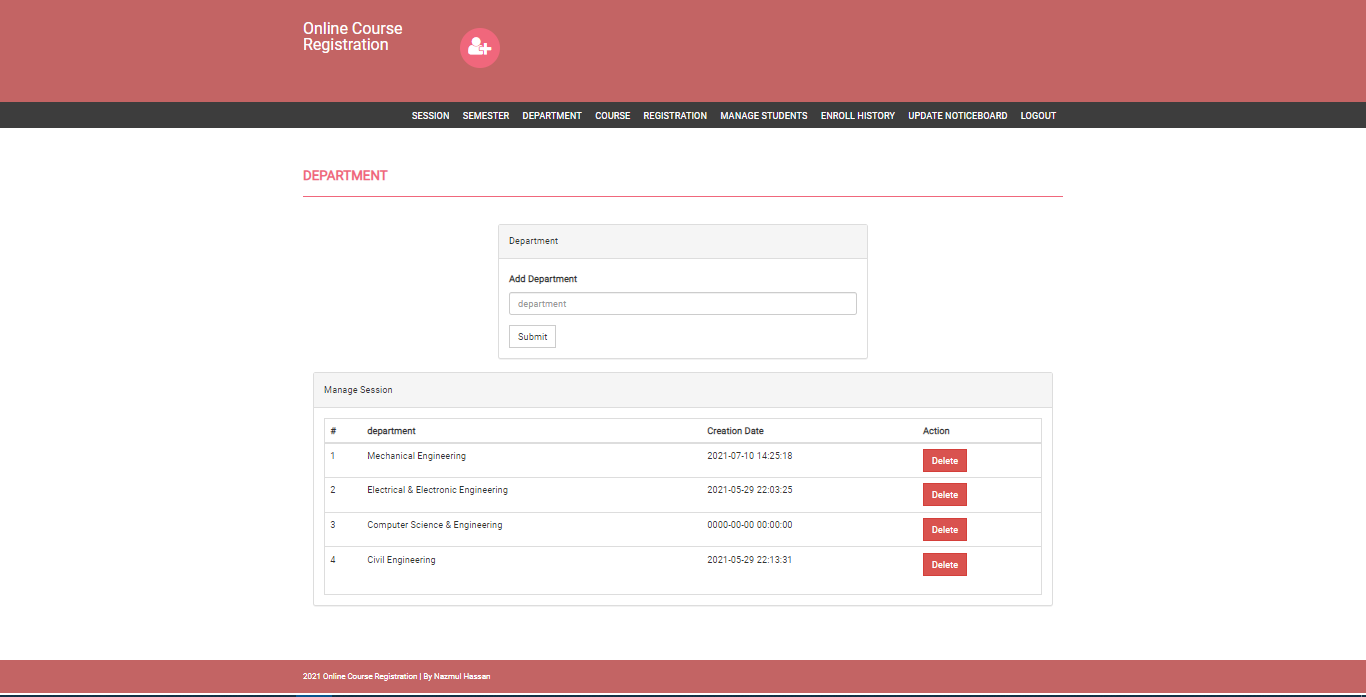Viewport: 1366px width, 697px height.
Task: Click creation date 2021-05-29 22:13:31
Action: (x=750, y=560)
